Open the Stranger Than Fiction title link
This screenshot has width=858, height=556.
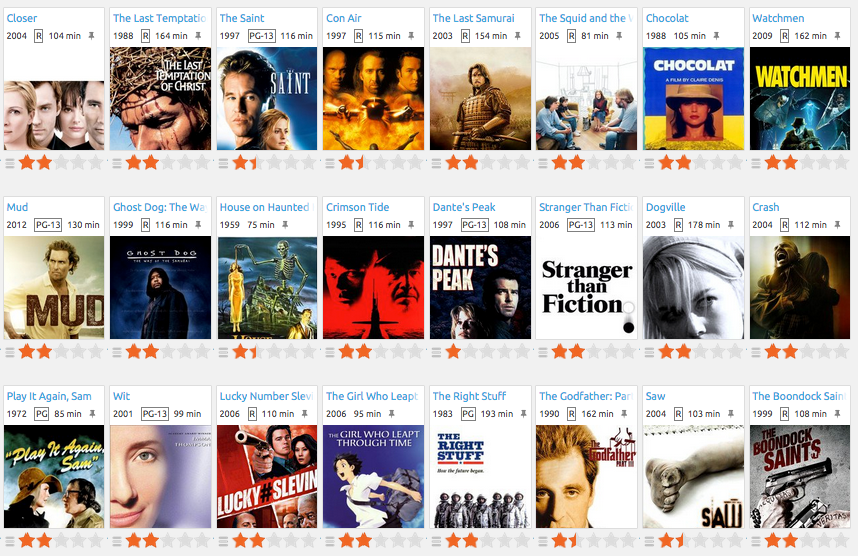point(585,207)
